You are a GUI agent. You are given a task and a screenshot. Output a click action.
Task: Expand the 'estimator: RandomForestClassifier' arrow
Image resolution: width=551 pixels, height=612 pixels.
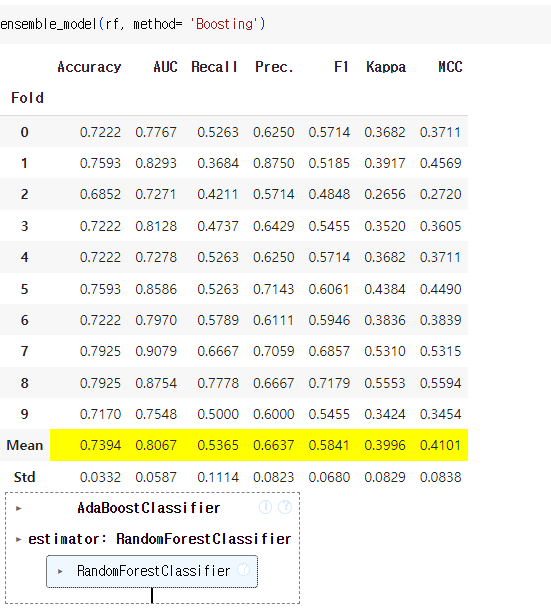(18, 539)
